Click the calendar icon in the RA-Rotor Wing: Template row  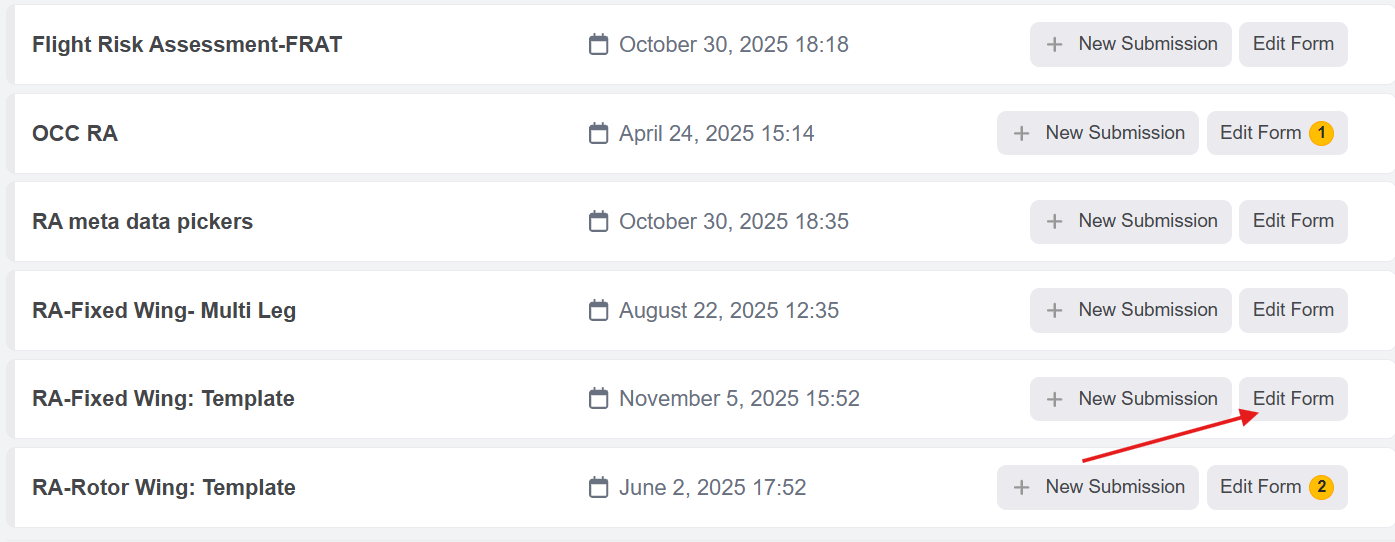pos(598,488)
